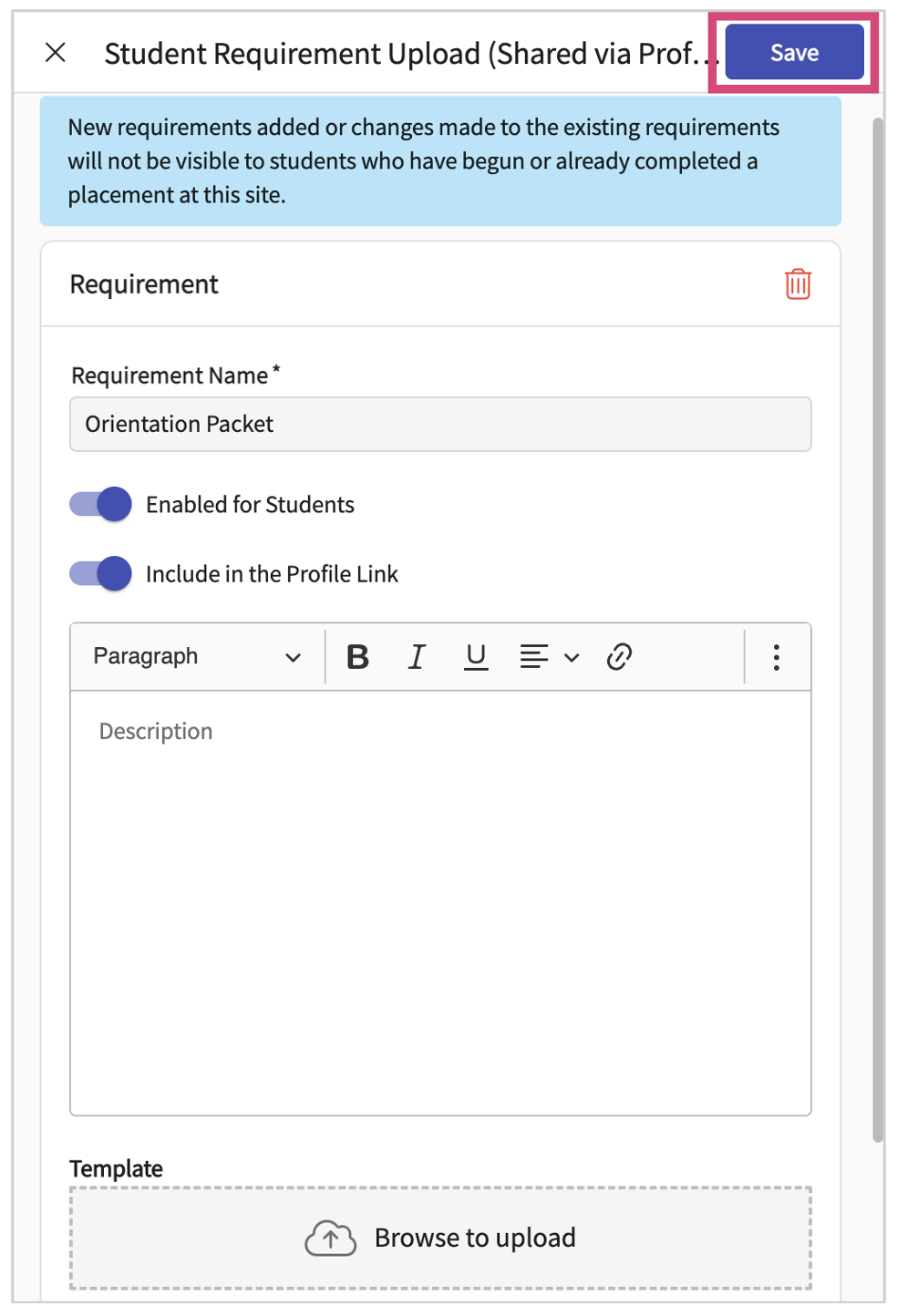This screenshot has height=1316, width=897.
Task: Insert a hyperlink with the link icon
Action: click(619, 656)
